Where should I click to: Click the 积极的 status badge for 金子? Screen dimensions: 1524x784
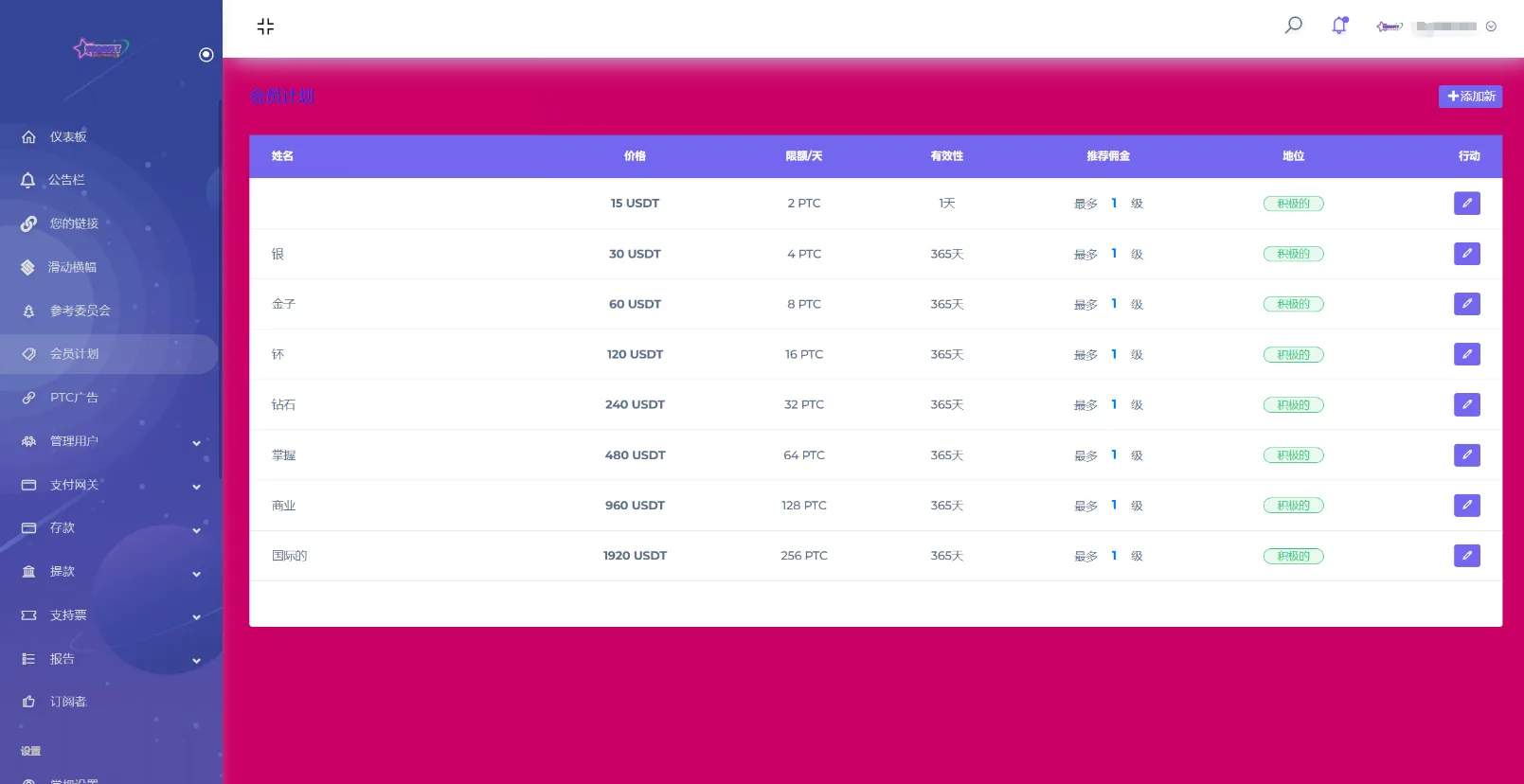click(1293, 304)
